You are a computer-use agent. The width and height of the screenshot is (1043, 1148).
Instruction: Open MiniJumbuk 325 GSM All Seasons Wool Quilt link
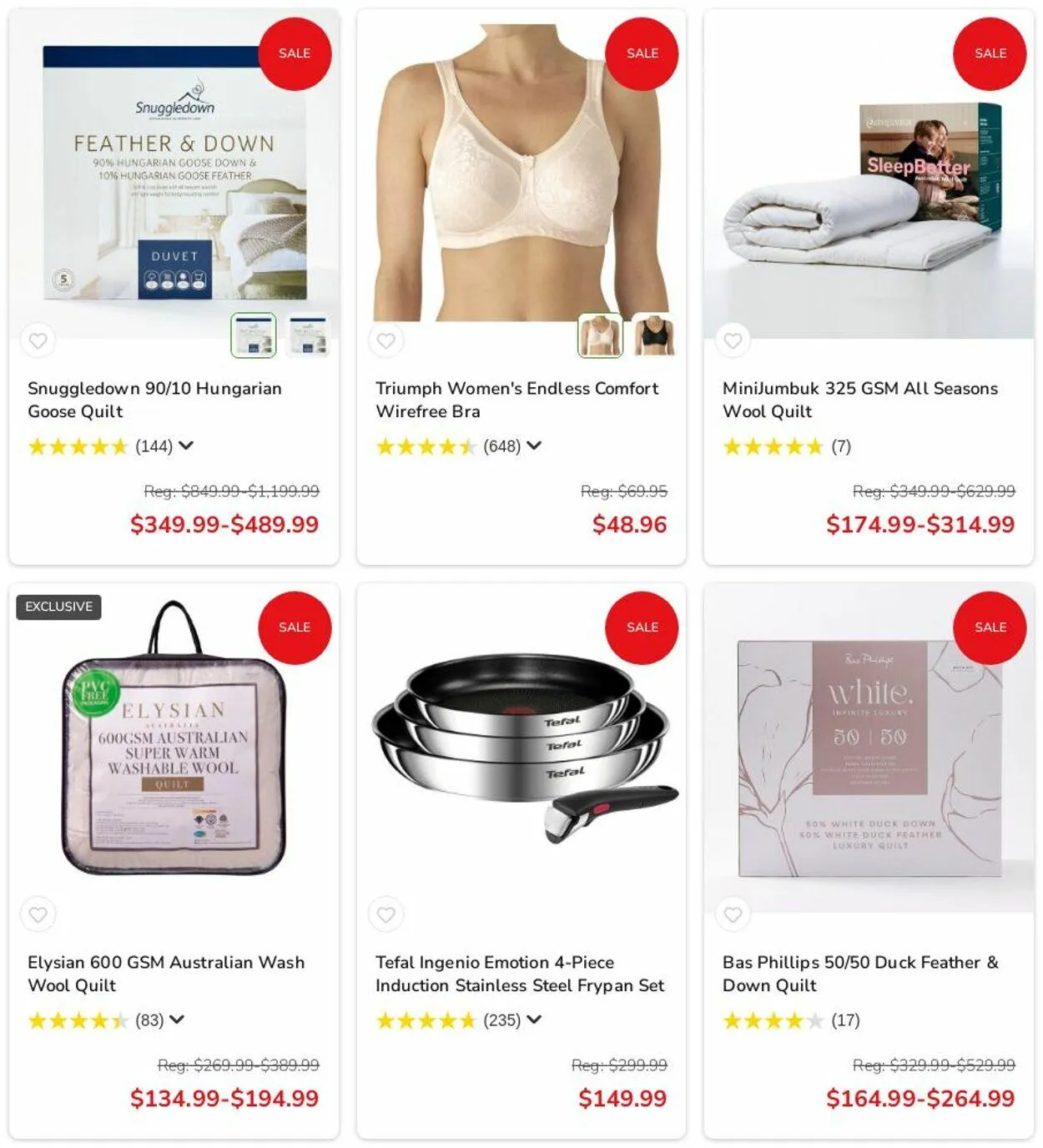click(860, 400)
